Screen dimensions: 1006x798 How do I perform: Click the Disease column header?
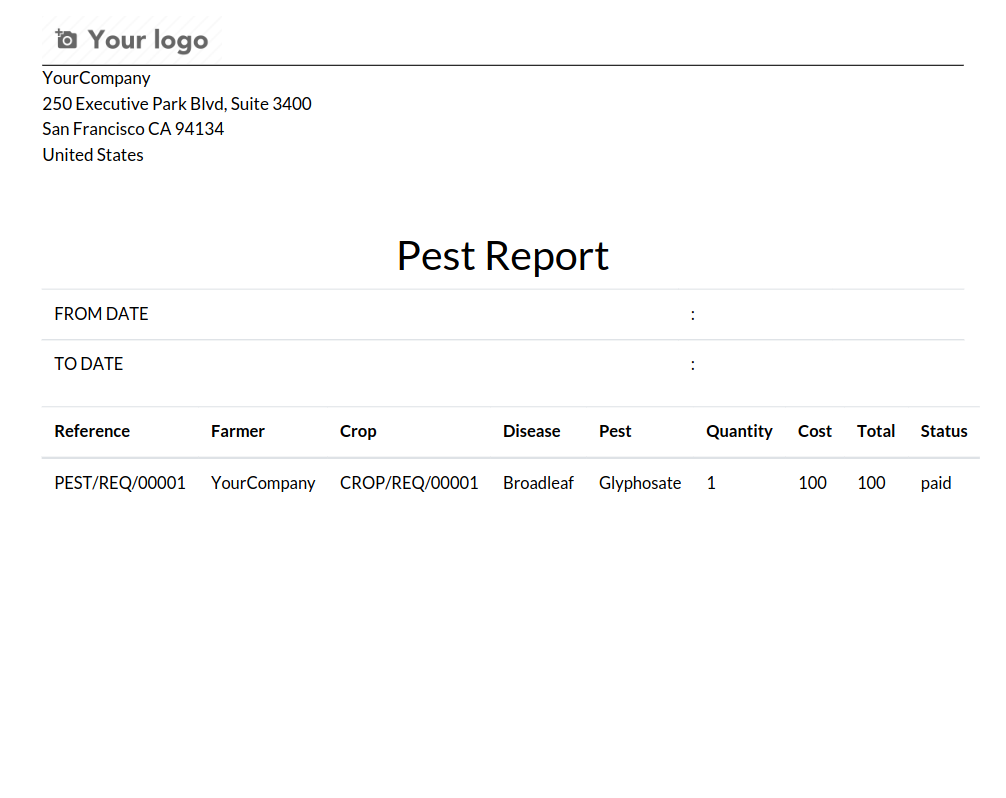531,431
